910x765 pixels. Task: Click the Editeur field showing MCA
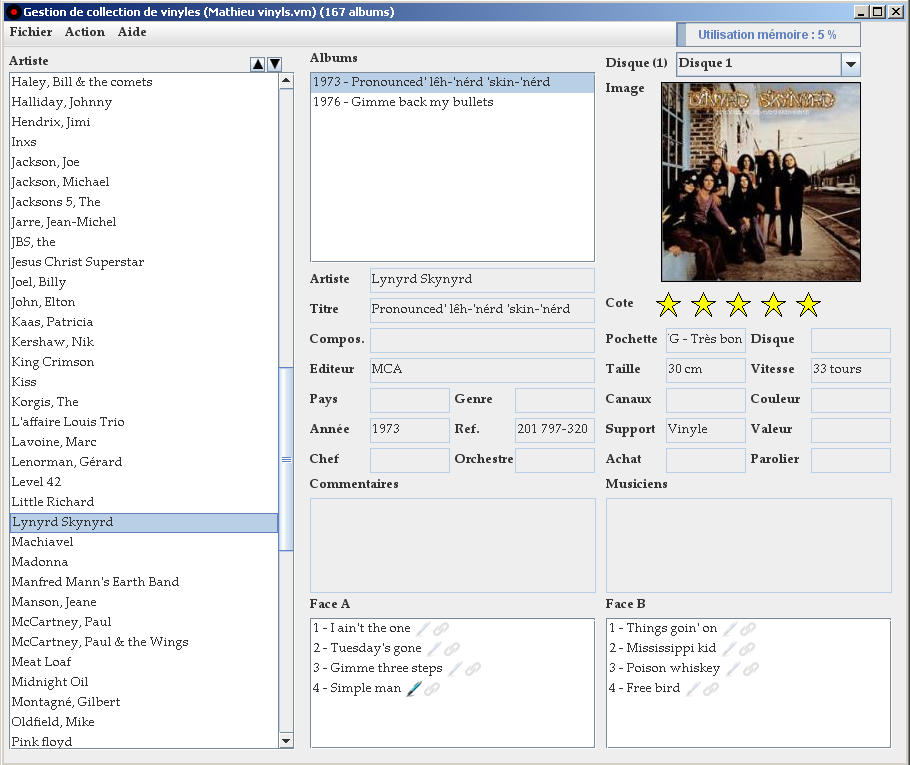tap(482, 370)
